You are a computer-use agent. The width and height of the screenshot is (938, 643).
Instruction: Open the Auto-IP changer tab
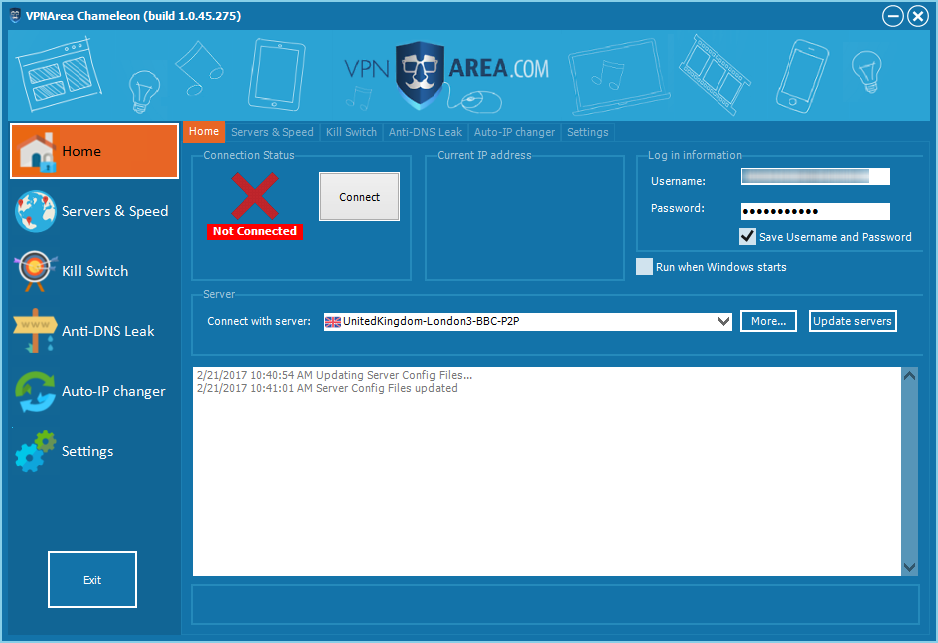pos(514,132)
